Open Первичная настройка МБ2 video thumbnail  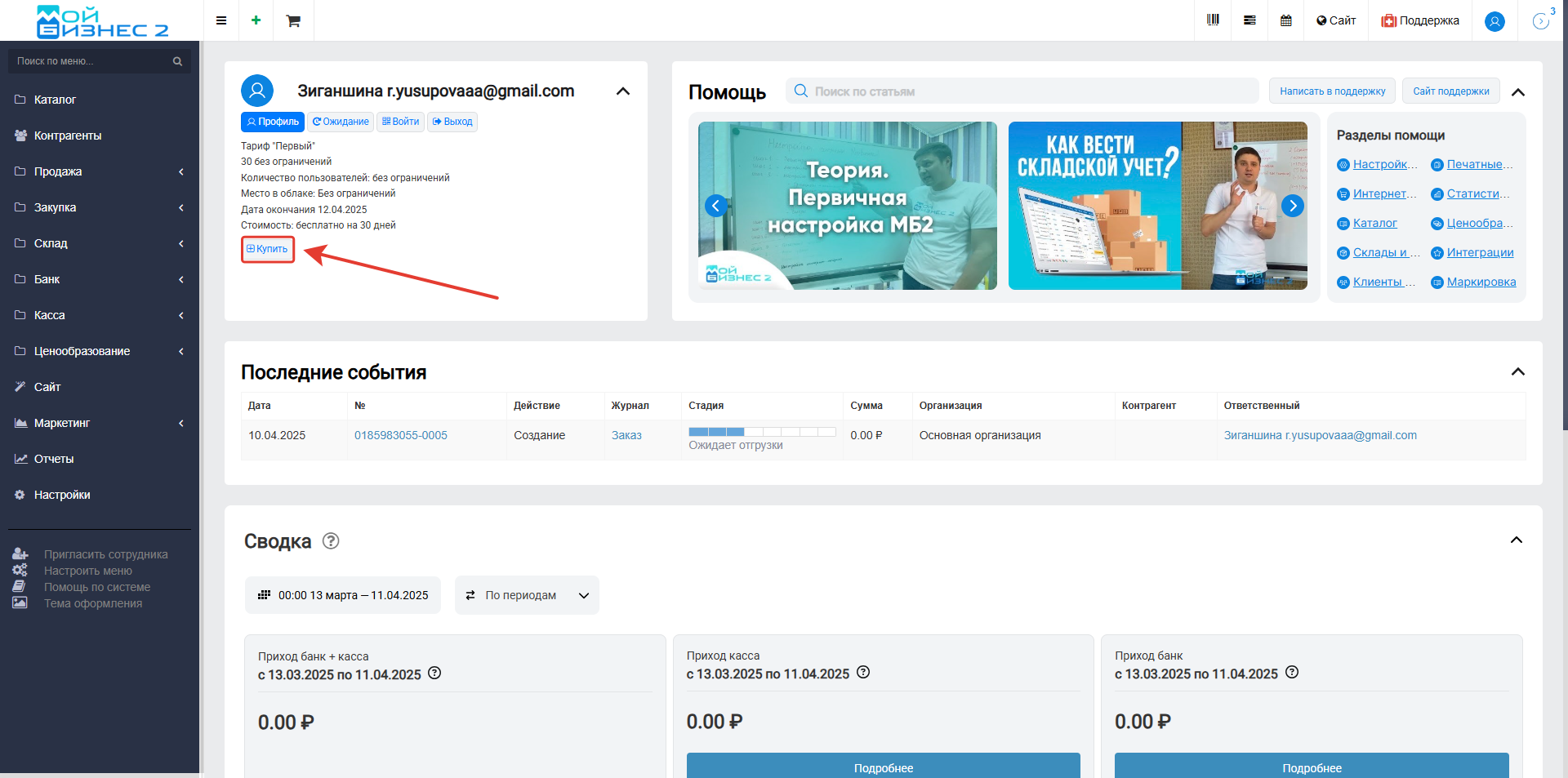point(848,206)
